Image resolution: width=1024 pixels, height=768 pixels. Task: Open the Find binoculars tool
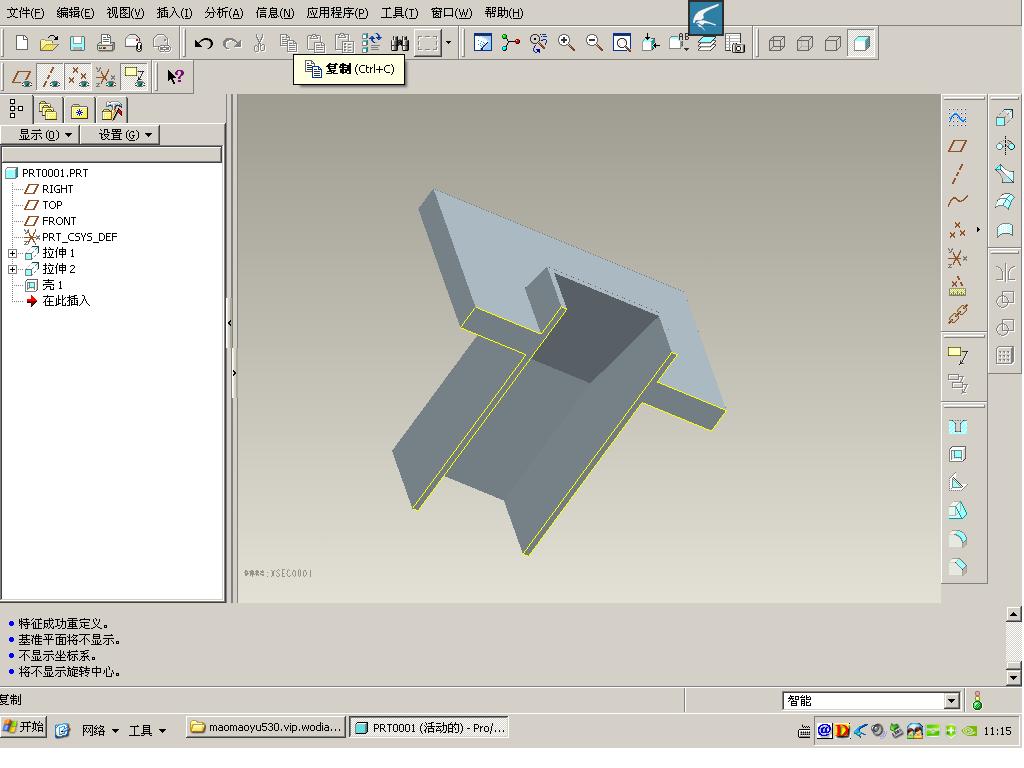pyautogui.click(x=400, y=44)
